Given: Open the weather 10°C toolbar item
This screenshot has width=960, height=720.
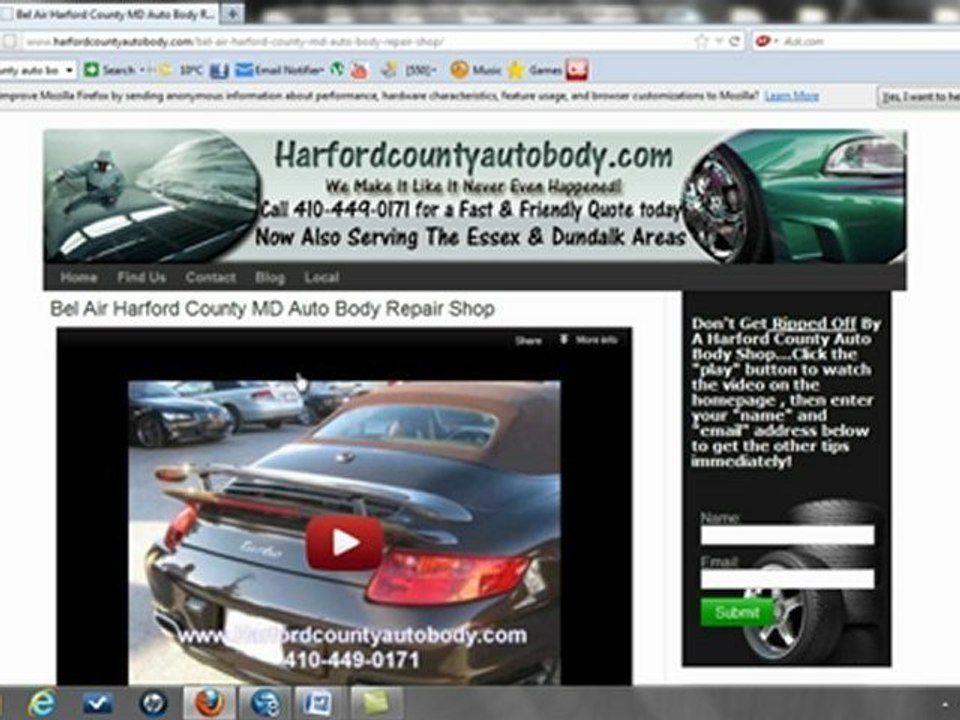Looking at the screenshot, I should [181, 70].
